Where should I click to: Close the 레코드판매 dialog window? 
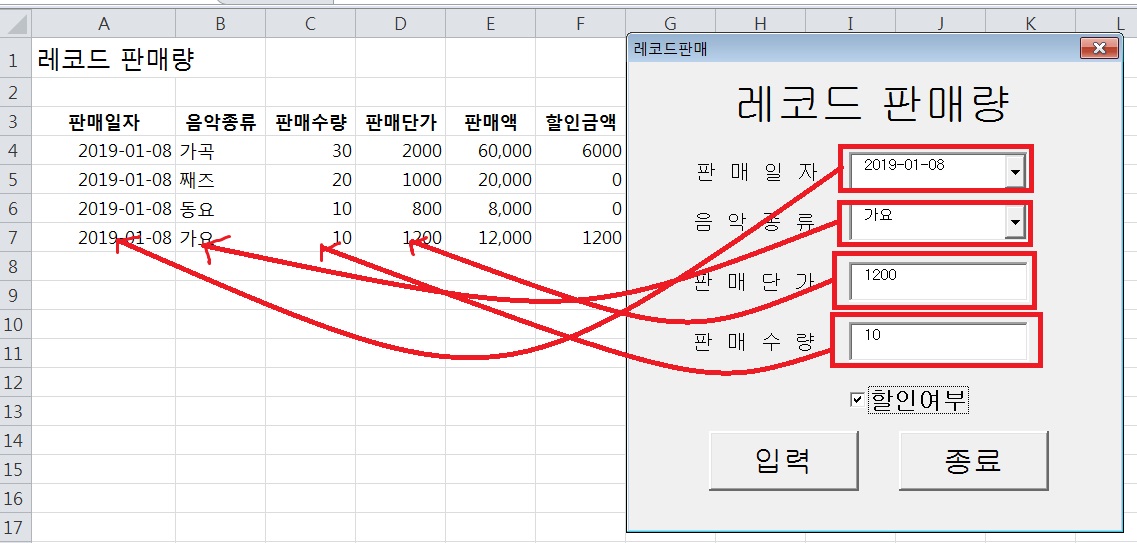tap(1099, 49)
